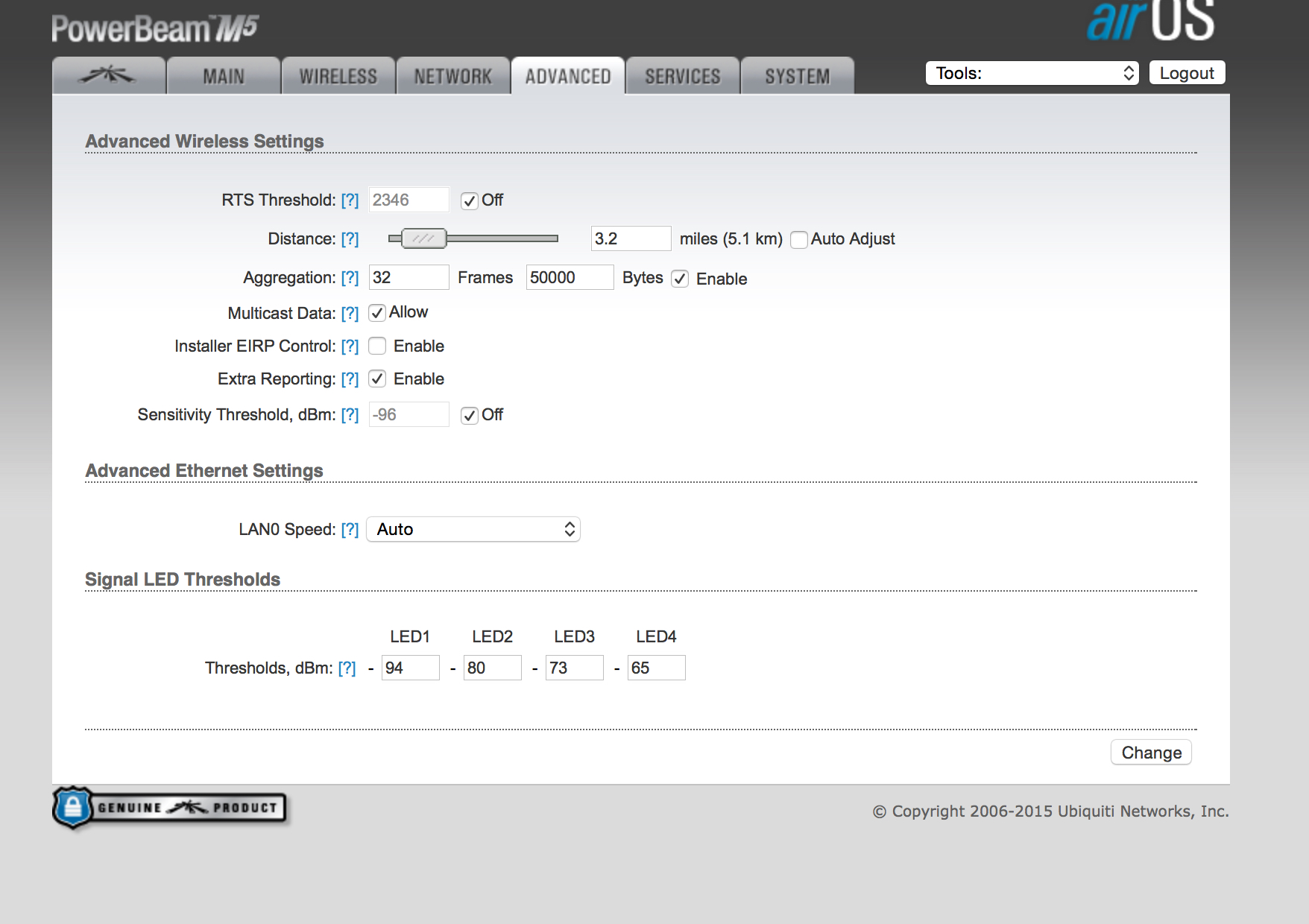
Task: Click the Signal LED Thresholds heading
Action: pos(183,579)
